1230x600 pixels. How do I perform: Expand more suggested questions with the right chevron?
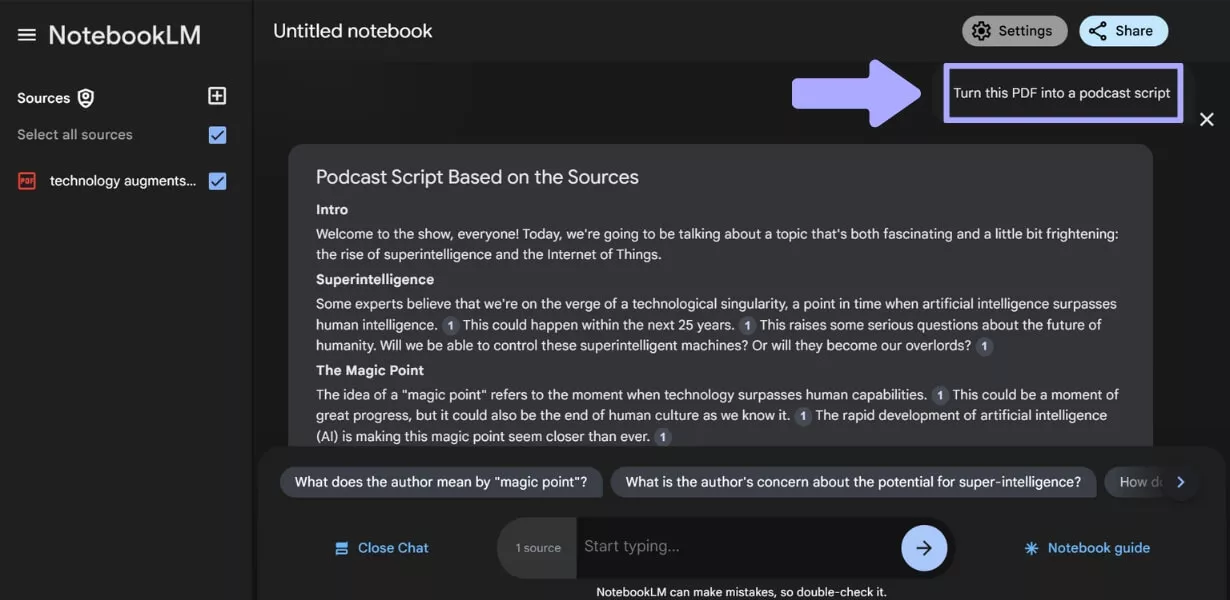tap(1181, 481)
